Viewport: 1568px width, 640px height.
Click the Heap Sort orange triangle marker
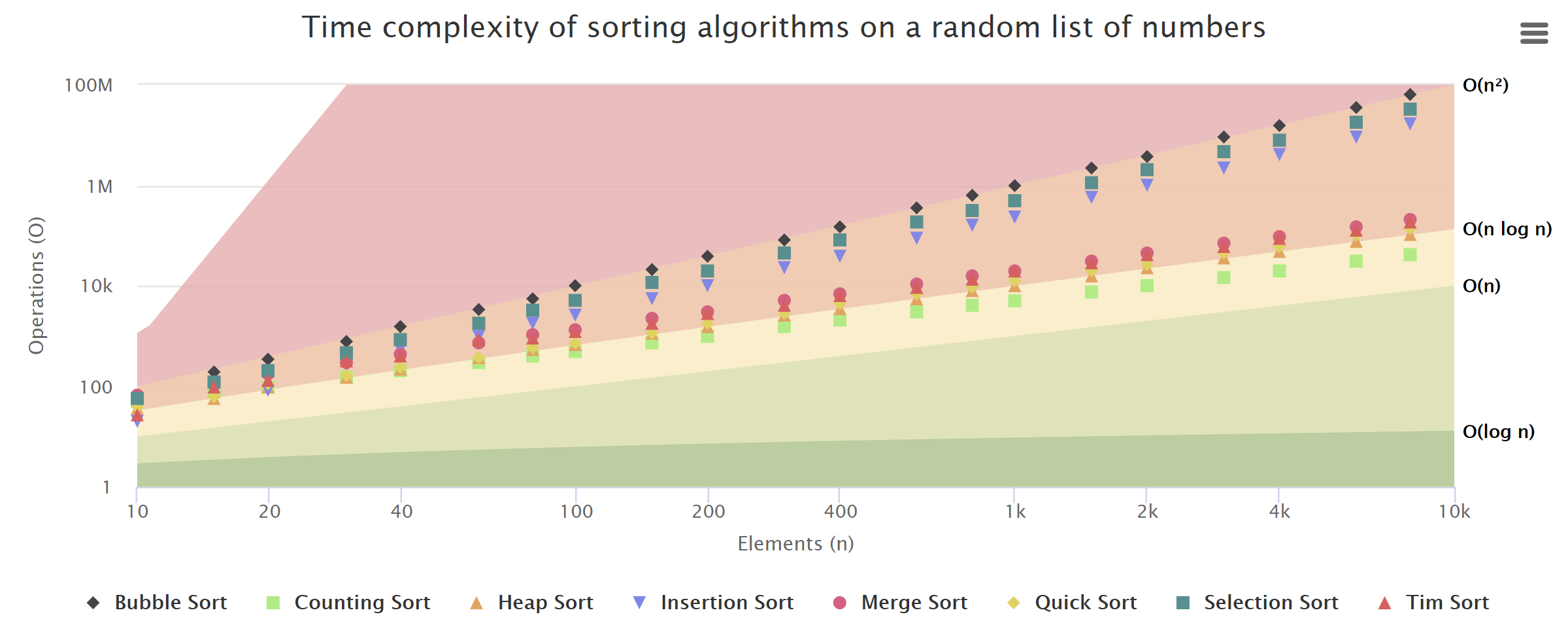(477, 602)
